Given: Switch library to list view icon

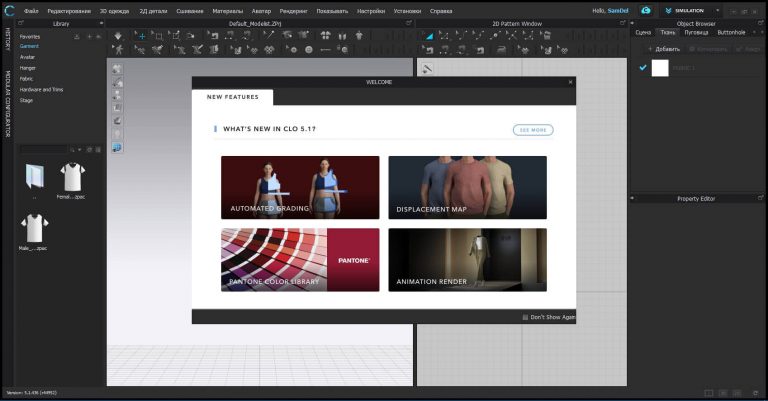Looking at the screenshot, I should point(98,149).
